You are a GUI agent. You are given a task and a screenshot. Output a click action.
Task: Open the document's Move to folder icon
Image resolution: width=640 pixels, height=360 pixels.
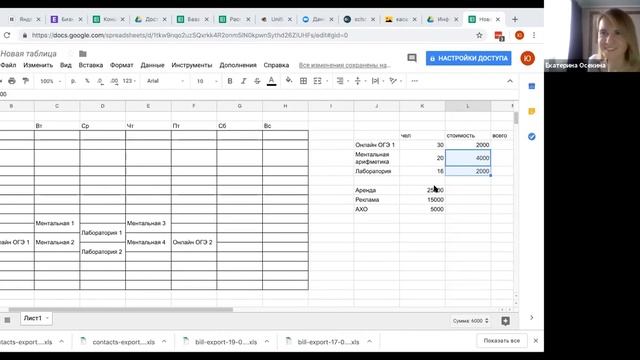tap(83, 53)
